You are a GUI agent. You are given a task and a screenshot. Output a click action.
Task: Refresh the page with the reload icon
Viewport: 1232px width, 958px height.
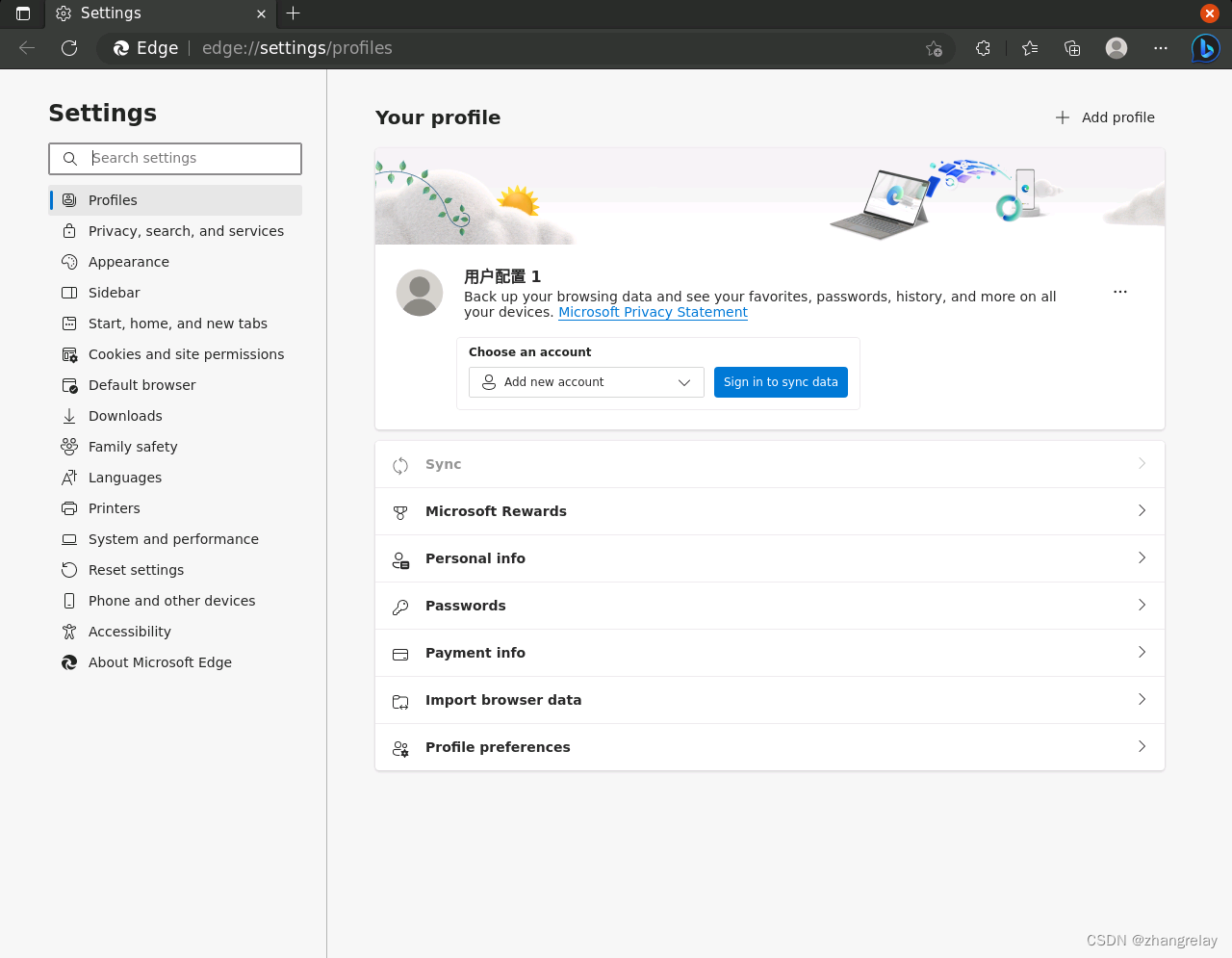(x=68, y=47)
